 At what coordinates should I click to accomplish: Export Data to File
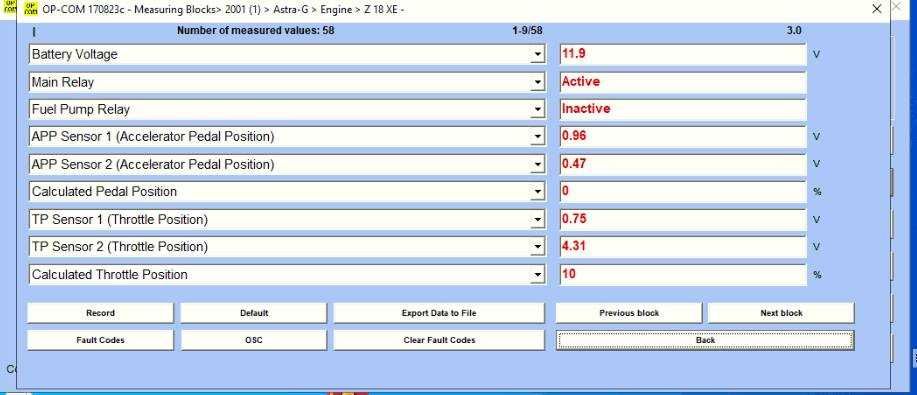[439, 313]
